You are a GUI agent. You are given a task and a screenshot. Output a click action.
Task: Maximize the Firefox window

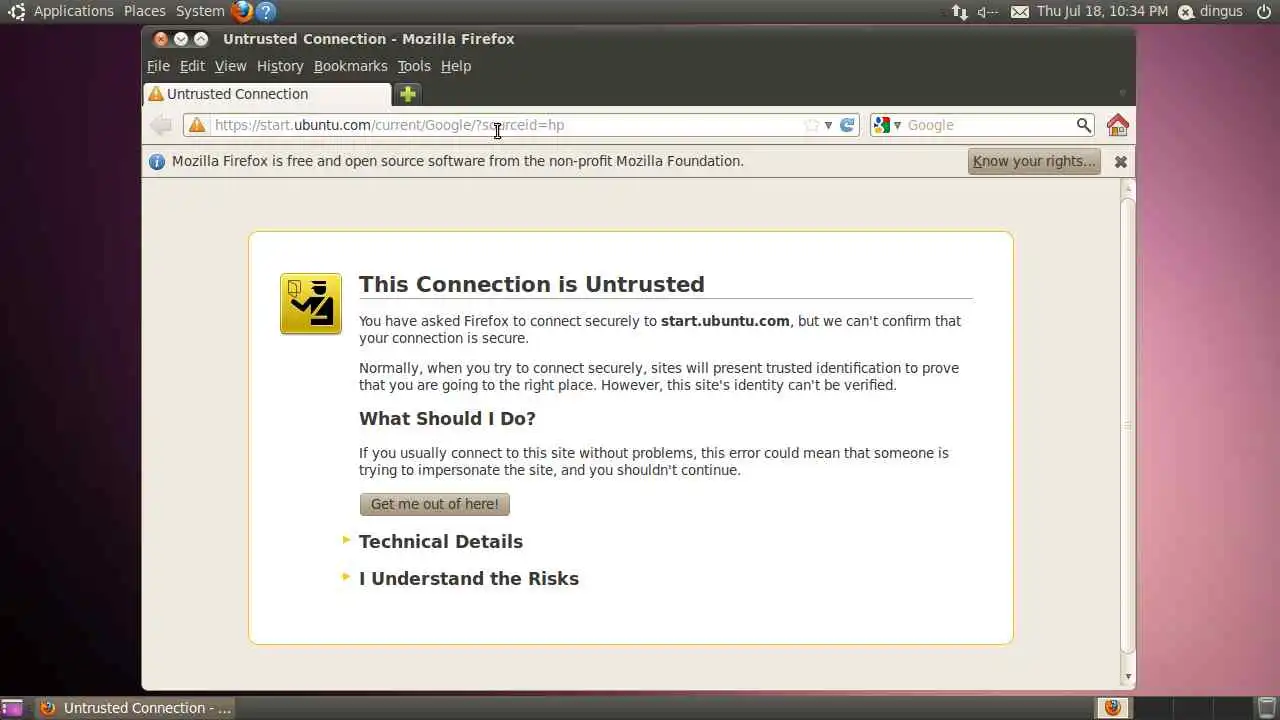pos(201,39)
